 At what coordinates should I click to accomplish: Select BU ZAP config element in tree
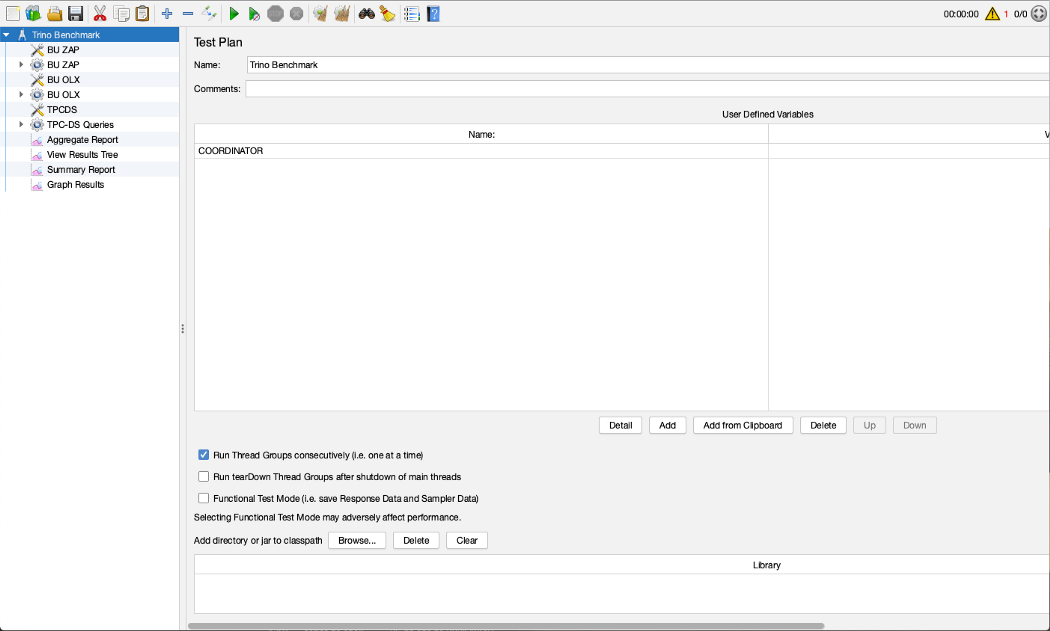coord(63,50)
